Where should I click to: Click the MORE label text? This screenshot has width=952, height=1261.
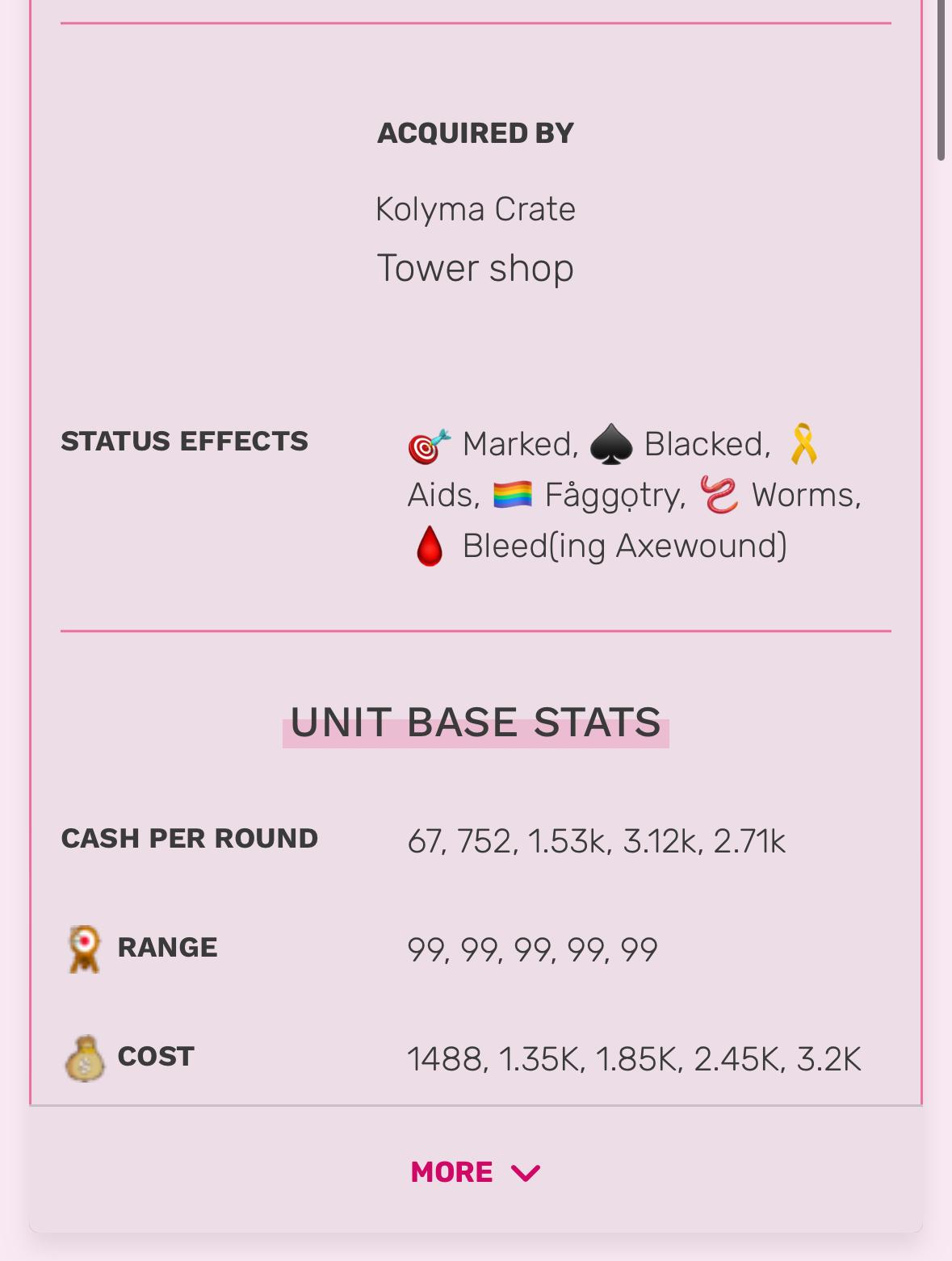pyautogui.click(x=451, y=1172)
